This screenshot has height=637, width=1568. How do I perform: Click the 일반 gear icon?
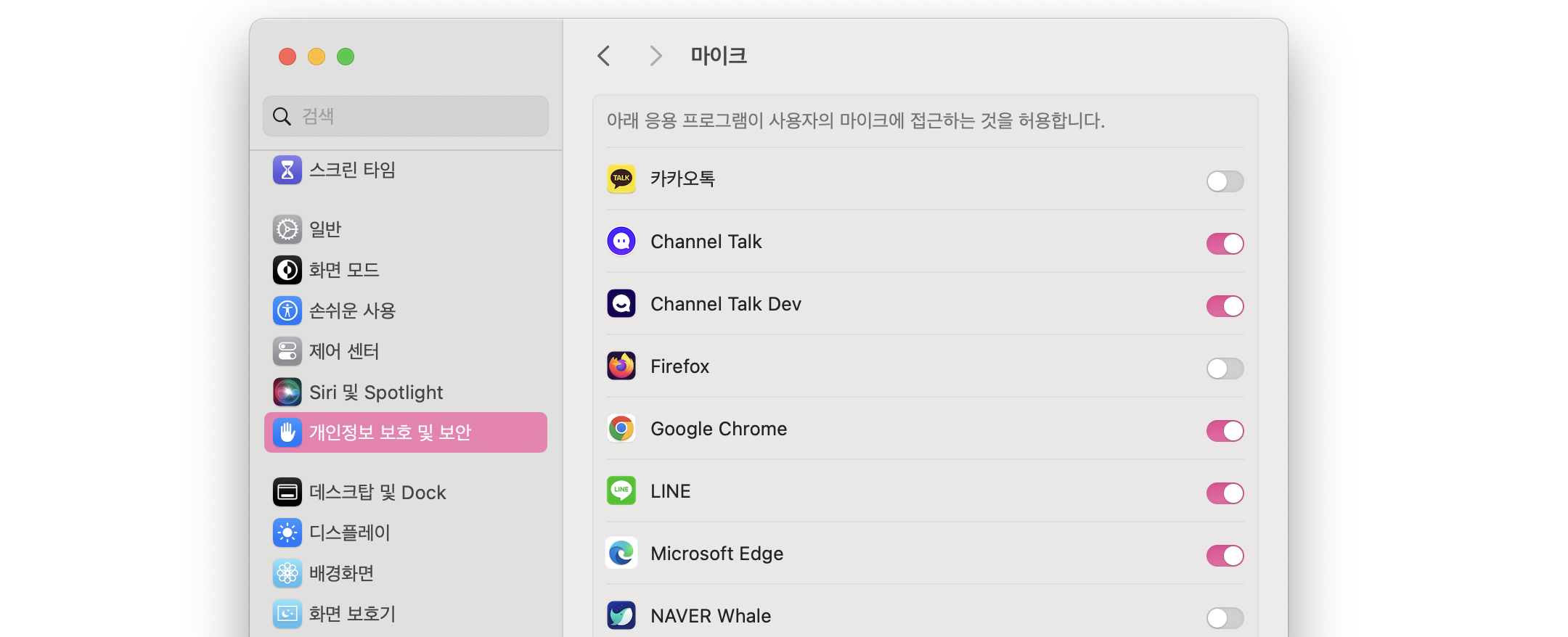287,229
